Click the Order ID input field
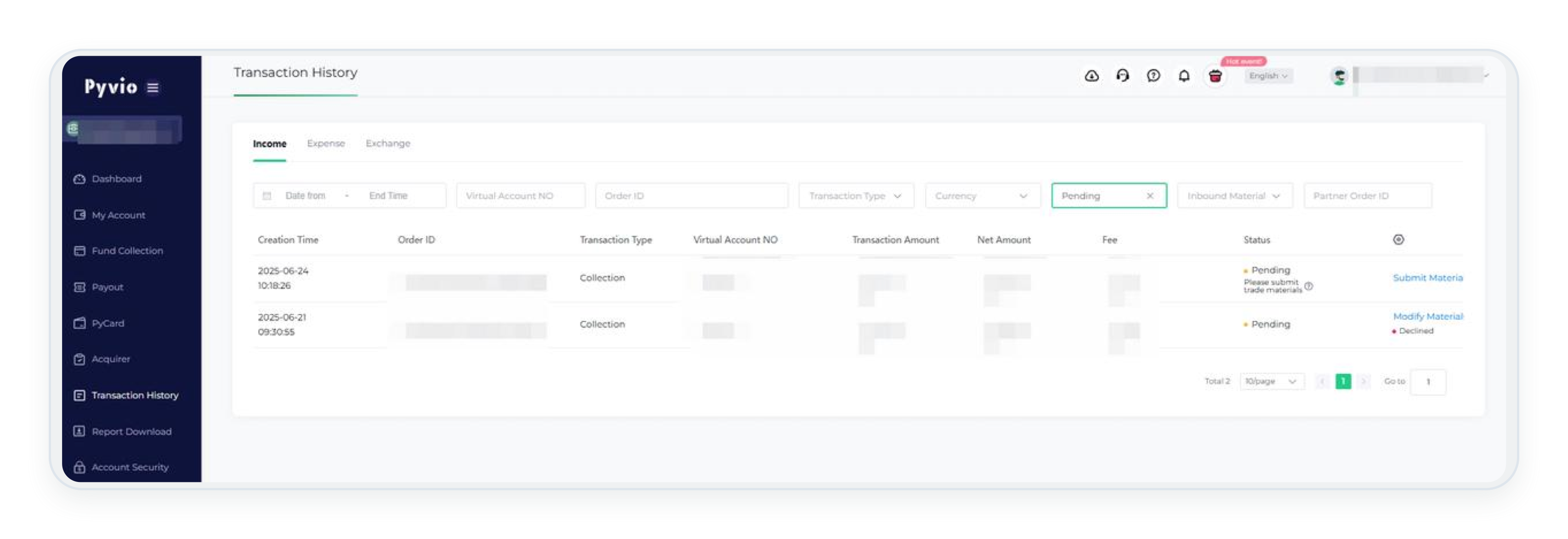 pos(691,195)
